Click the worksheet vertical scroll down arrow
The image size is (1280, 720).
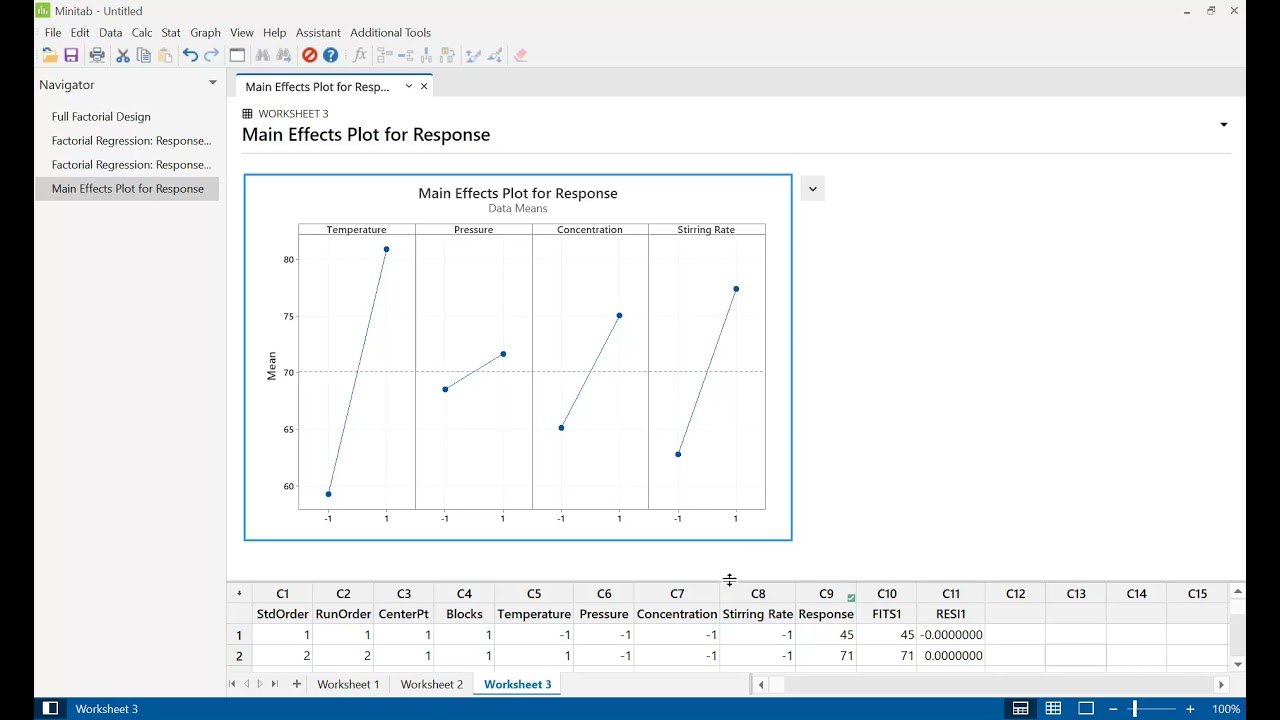[1238, 665]
